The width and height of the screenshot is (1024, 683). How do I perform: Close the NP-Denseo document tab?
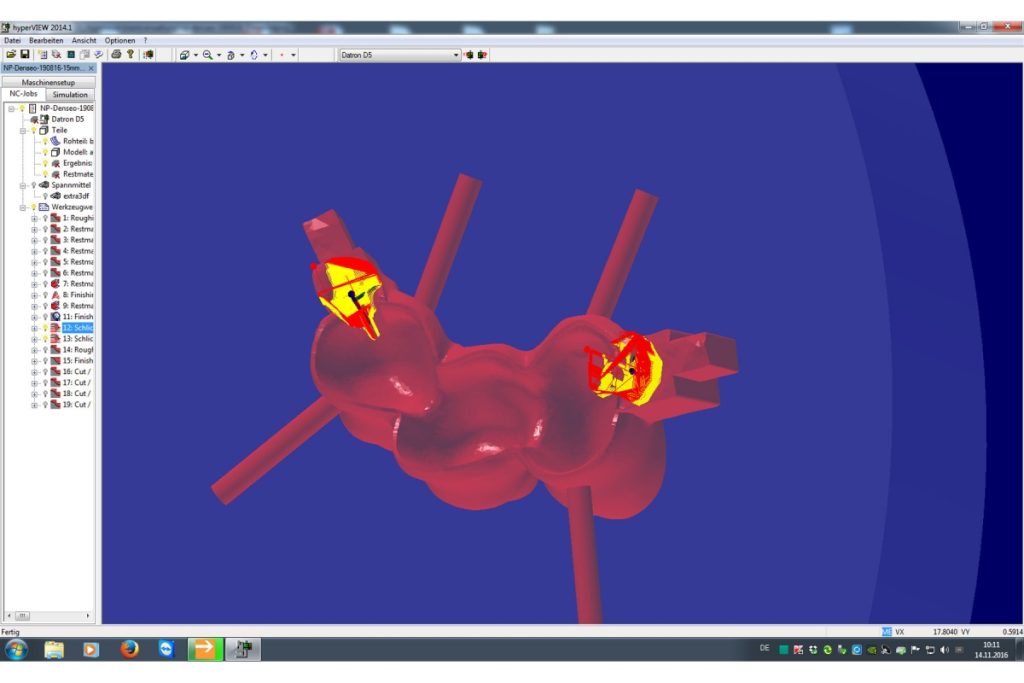(91, 68)
